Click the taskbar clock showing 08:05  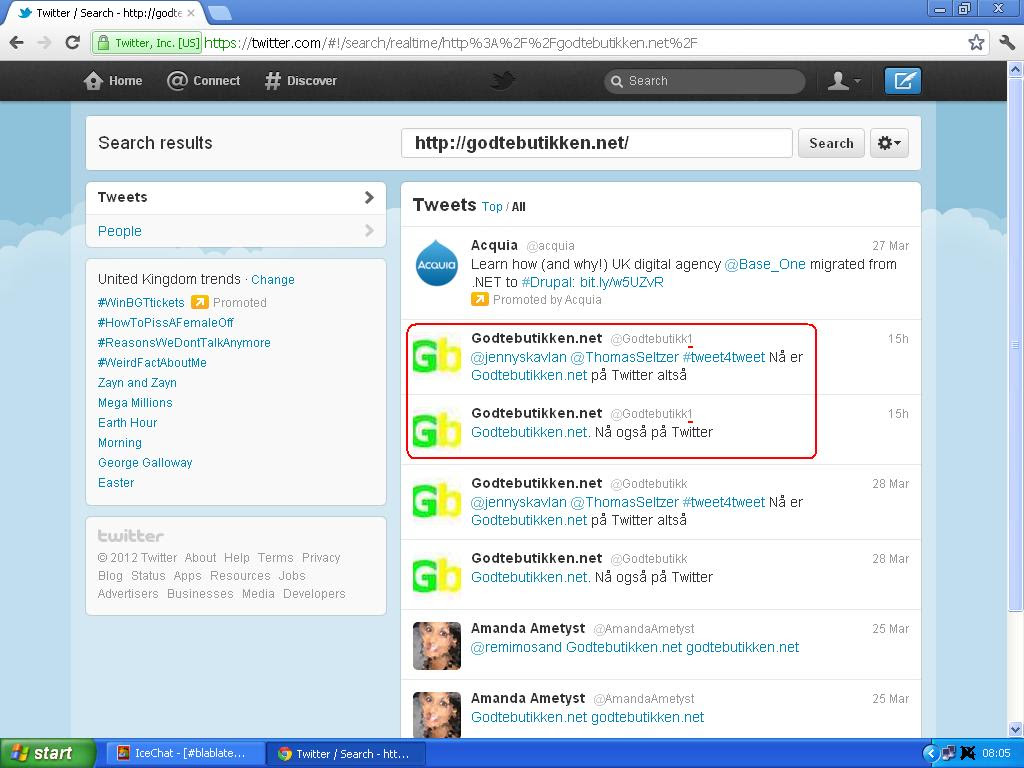996,754
